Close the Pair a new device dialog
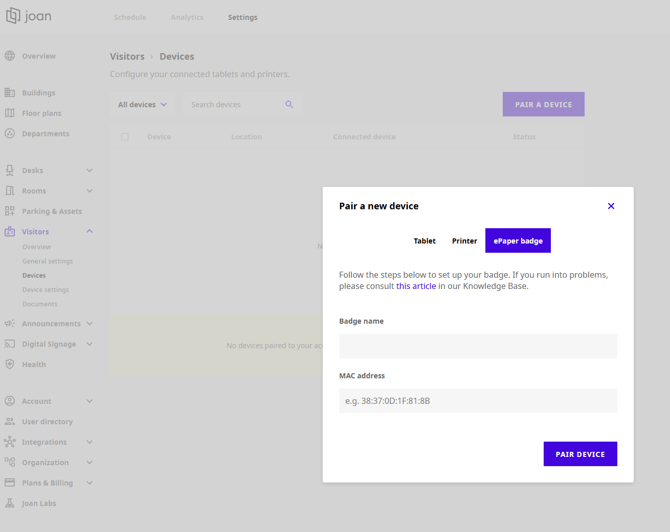The height and width of the screenshot is (532, 670). [611, 206]
